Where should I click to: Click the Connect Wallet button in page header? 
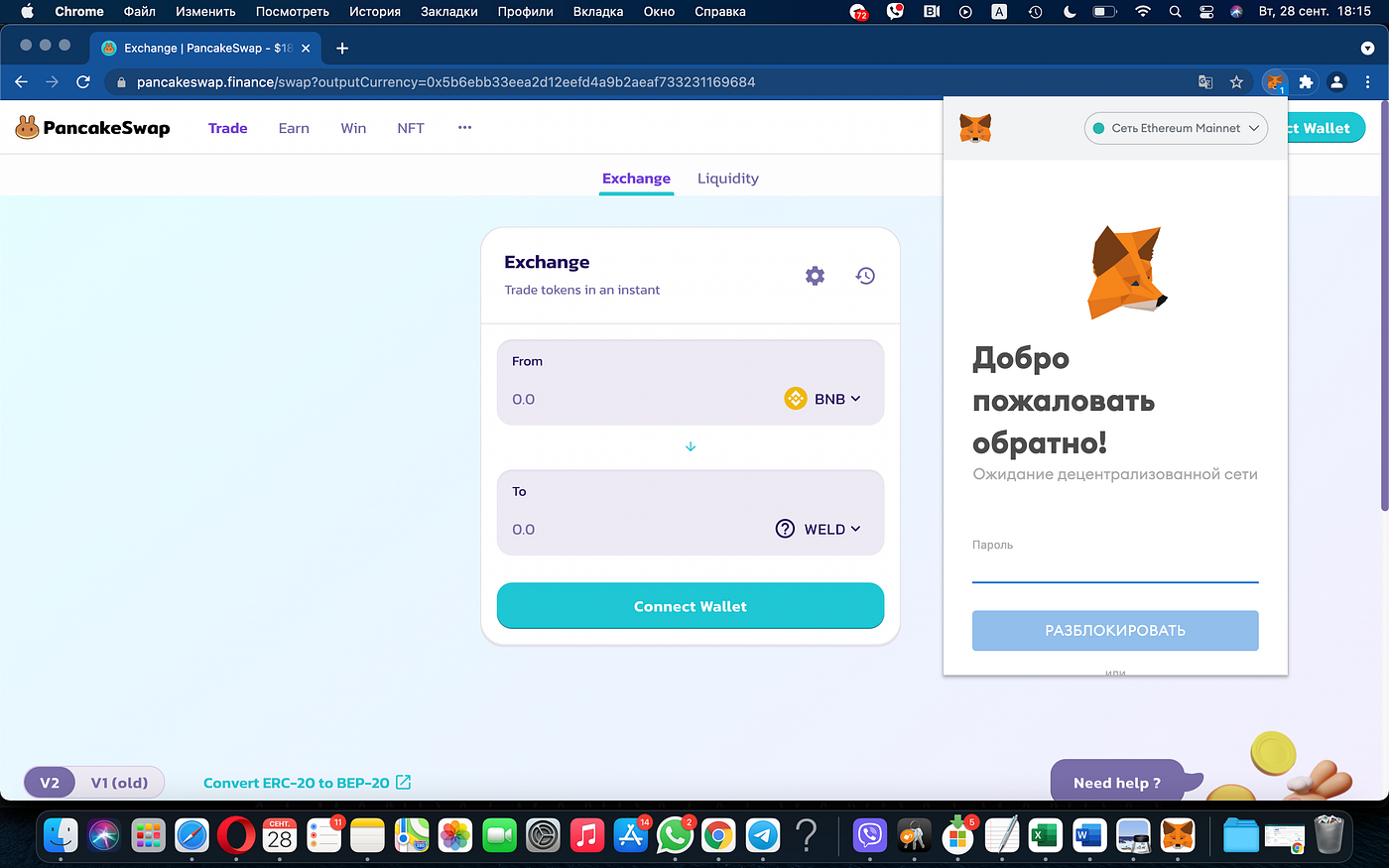pyautogui.click(x=1326, y=128)
